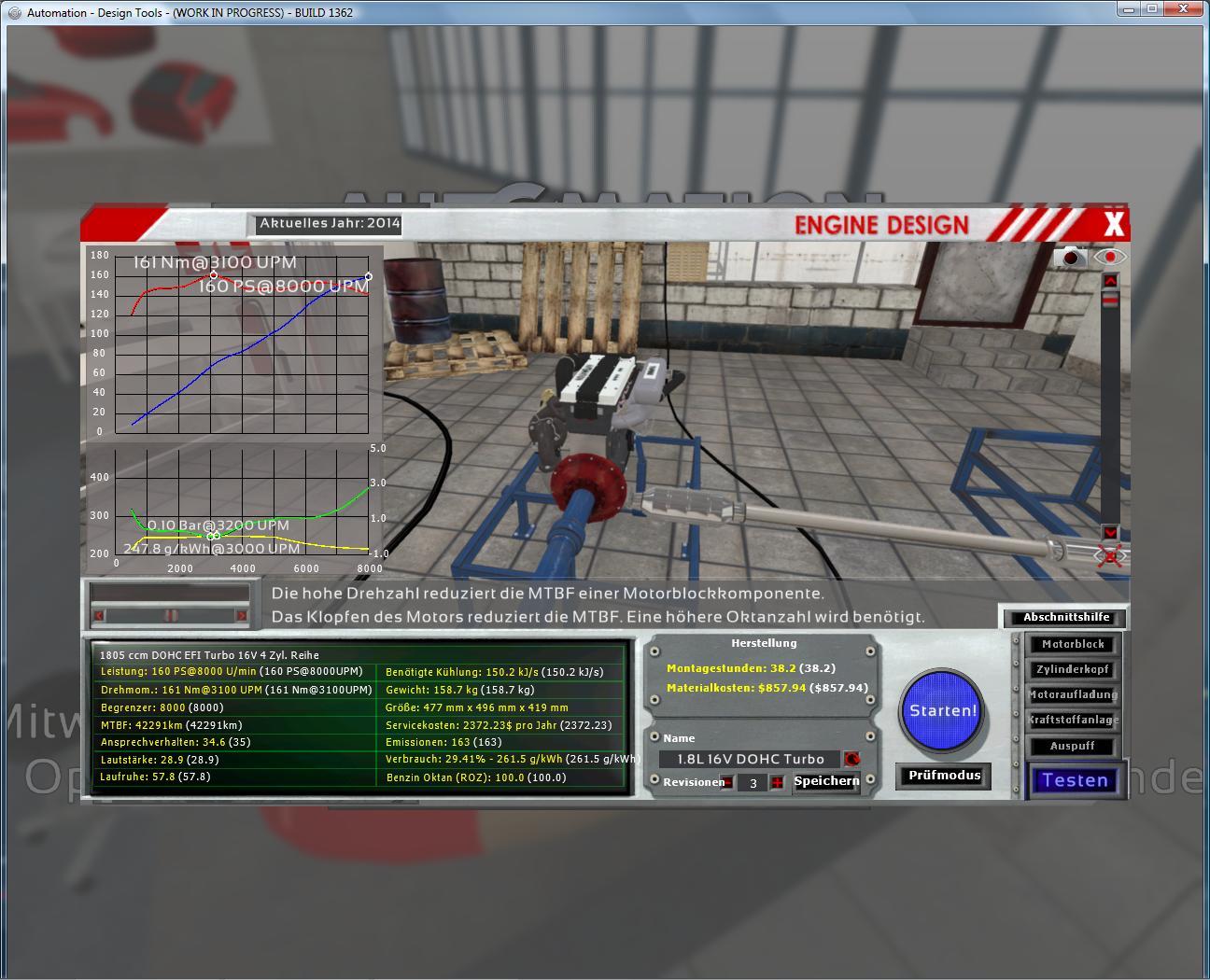
Task: Increase revisions with the plus button
Action: [777, 782]
